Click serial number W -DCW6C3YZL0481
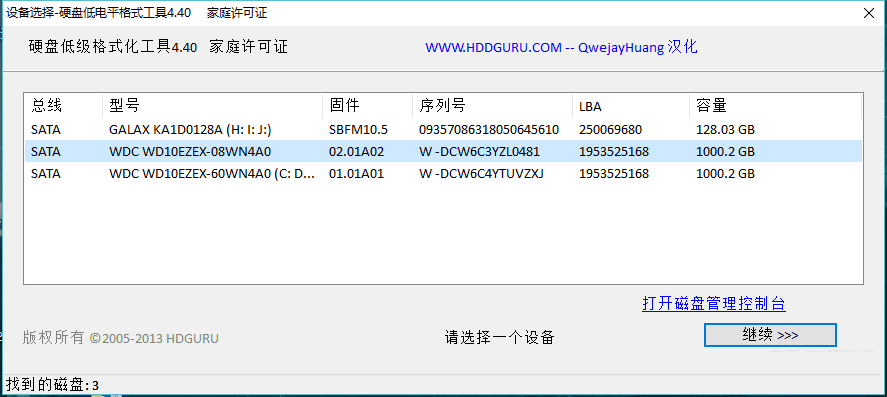887x397 pixels. point(479,152)
